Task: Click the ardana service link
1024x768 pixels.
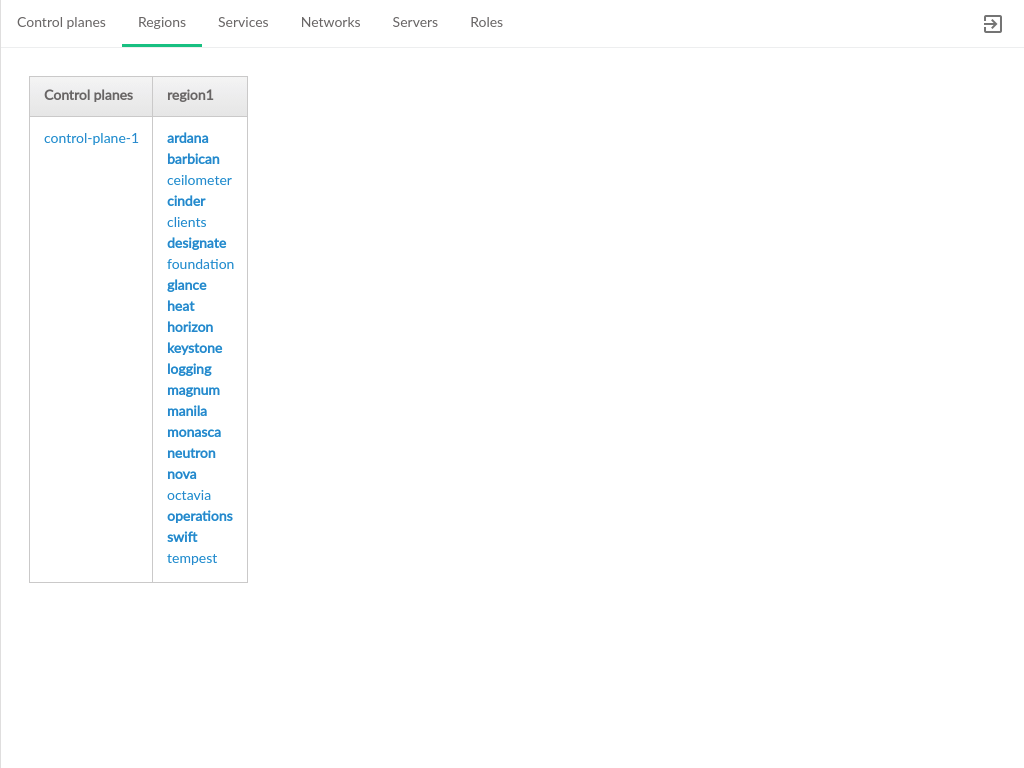Action: (188, 138)
